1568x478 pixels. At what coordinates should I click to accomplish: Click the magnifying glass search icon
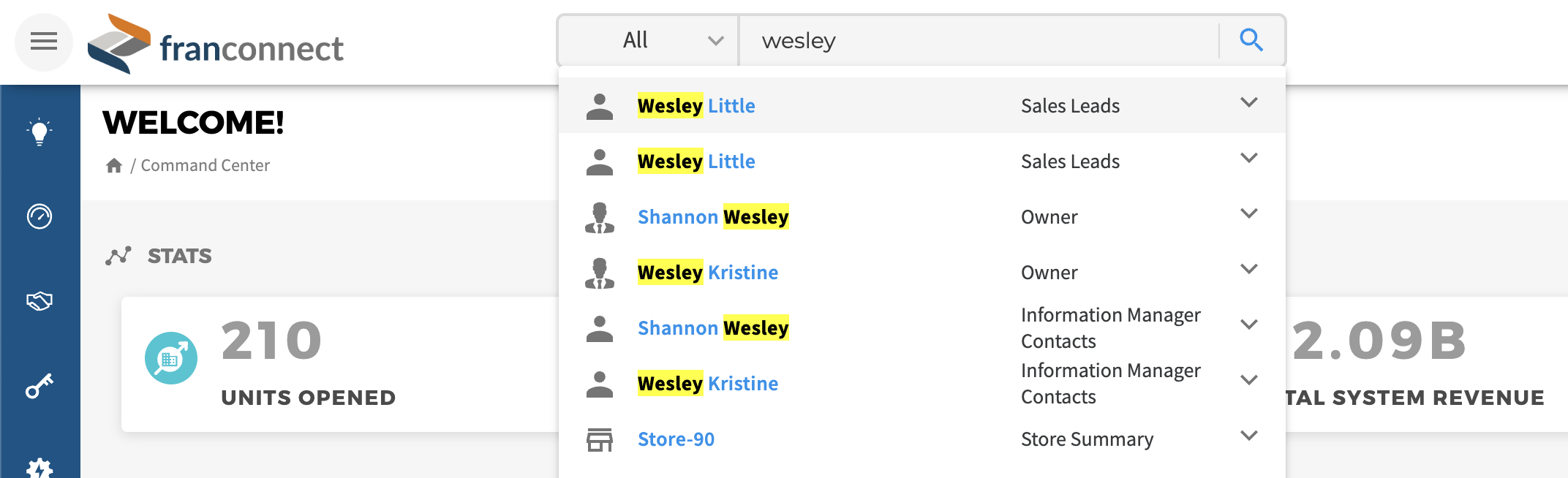tap(1251, 39)
